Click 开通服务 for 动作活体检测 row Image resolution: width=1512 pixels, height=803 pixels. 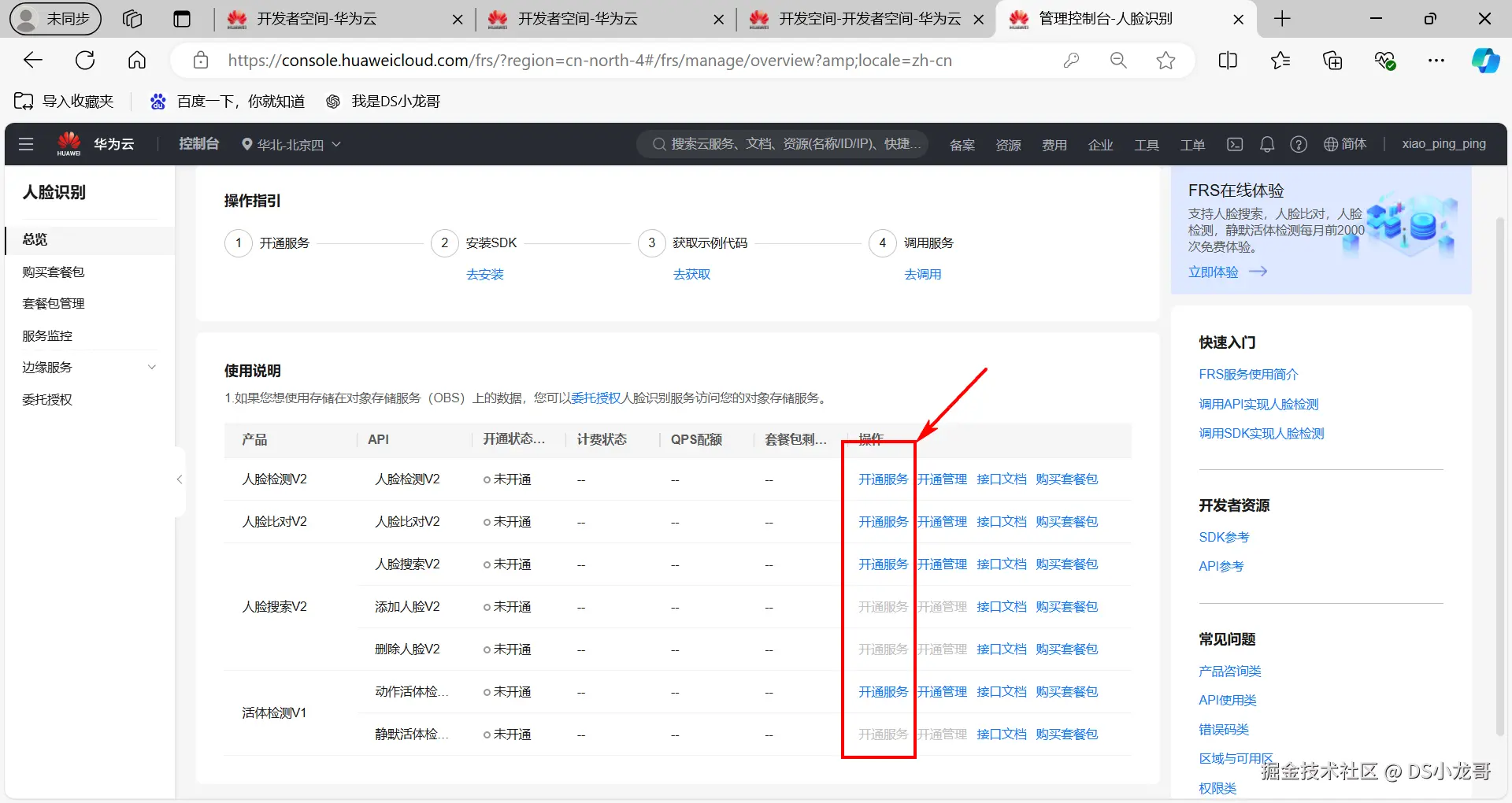point(883,692)
